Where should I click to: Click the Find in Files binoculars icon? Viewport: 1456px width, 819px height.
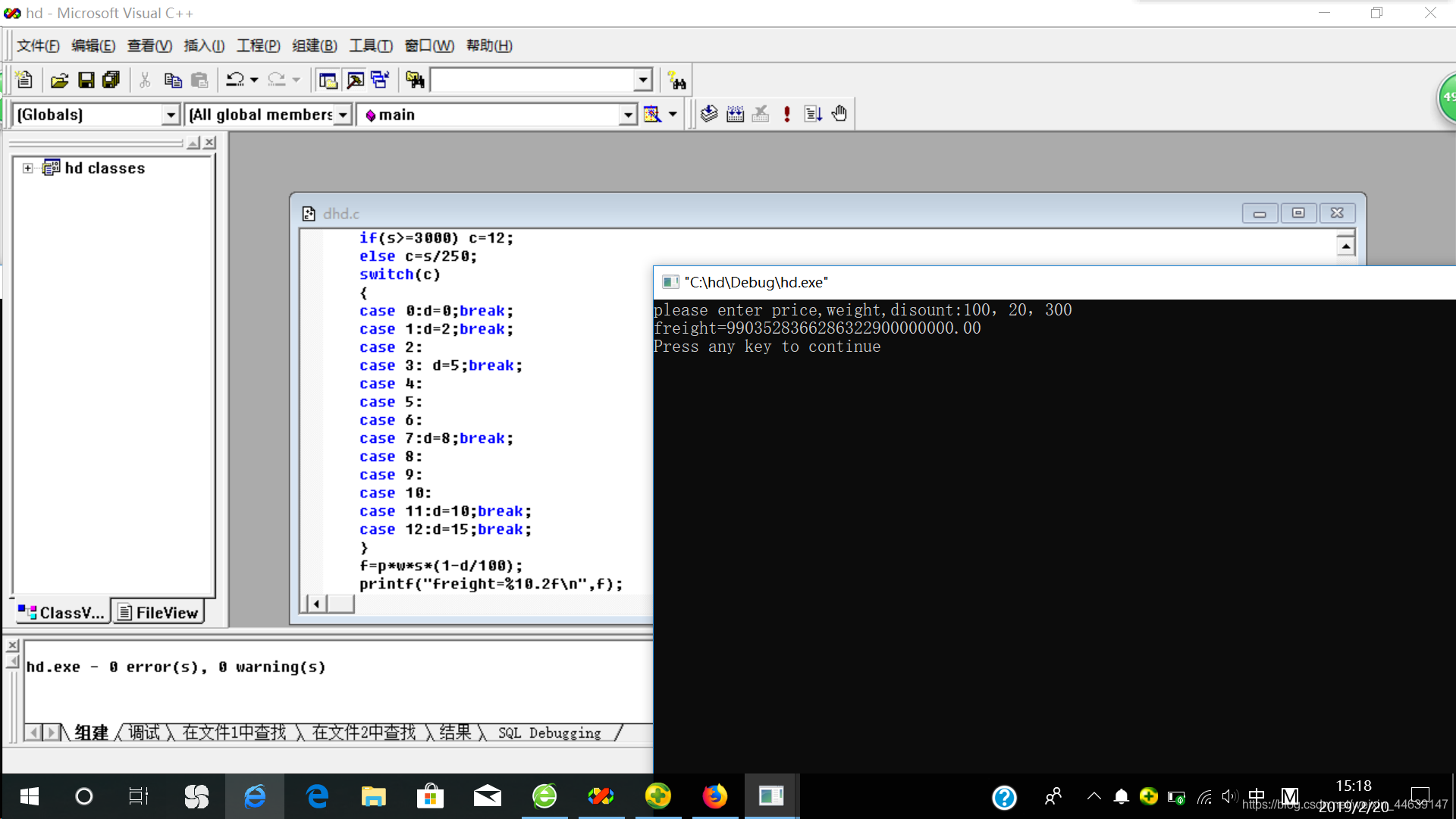coord(415,80)
